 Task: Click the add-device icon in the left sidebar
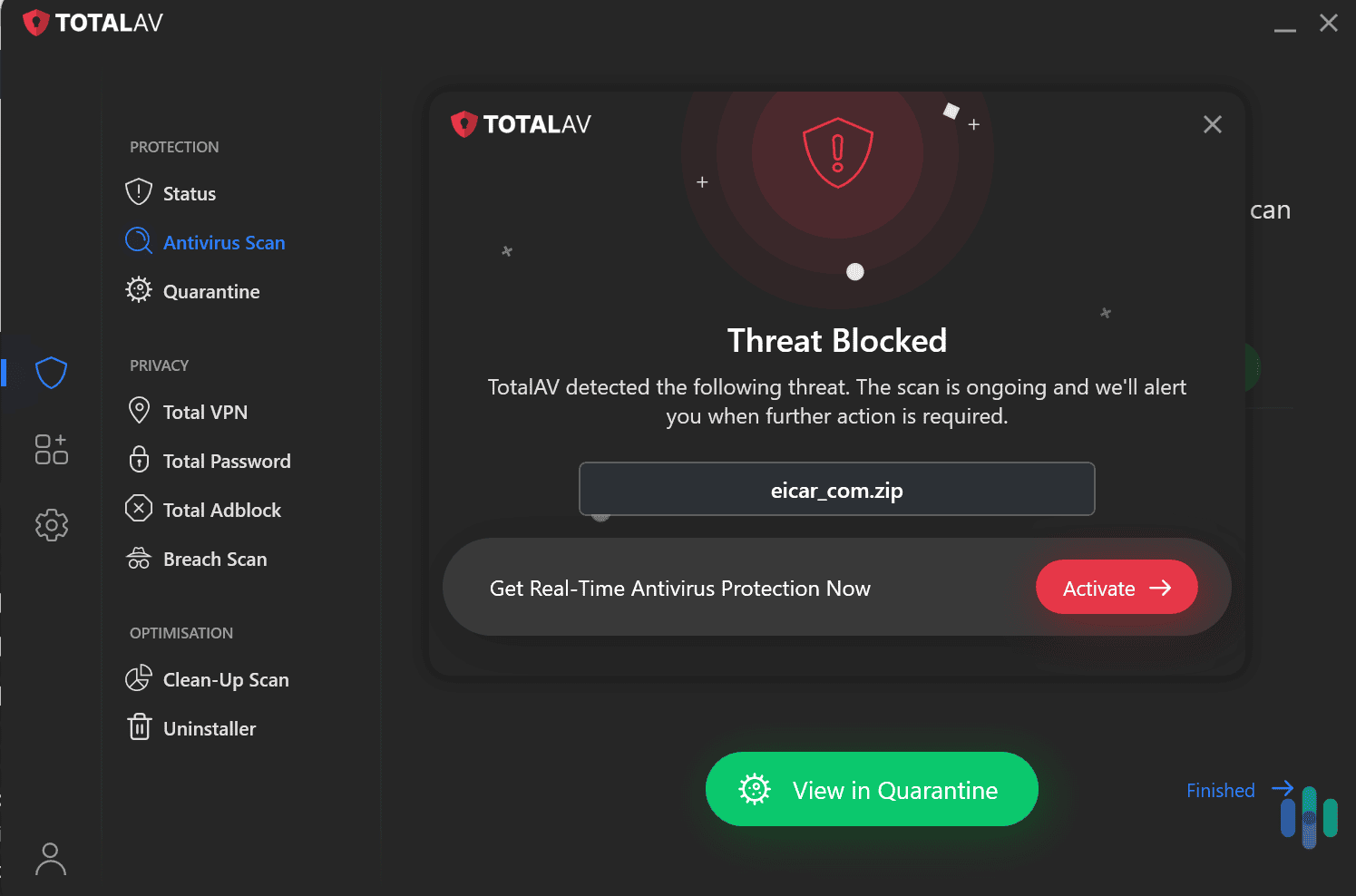(x=51, y=448)
